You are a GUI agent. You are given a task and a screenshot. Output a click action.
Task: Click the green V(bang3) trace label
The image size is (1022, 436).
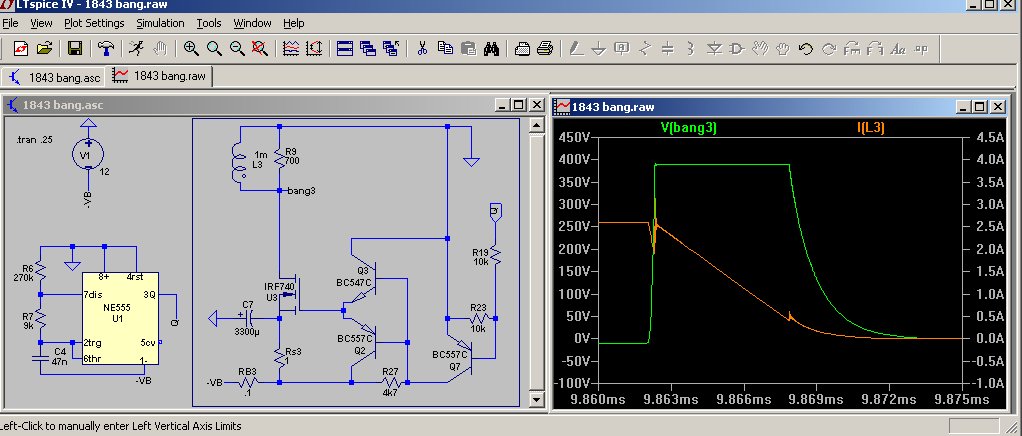point(688,128)
